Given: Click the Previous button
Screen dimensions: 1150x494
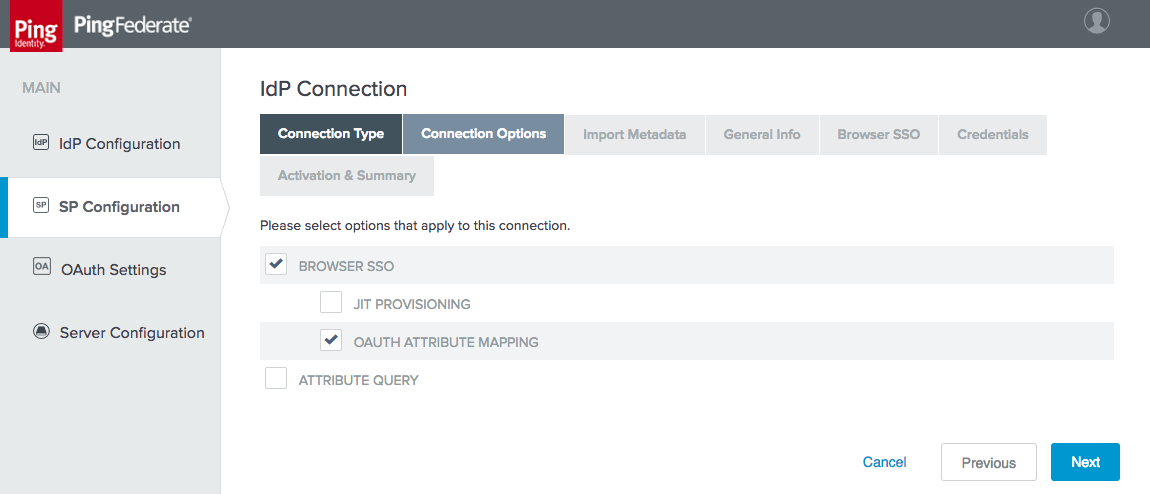Looking at the screenshot, I should tap(989, 462).
